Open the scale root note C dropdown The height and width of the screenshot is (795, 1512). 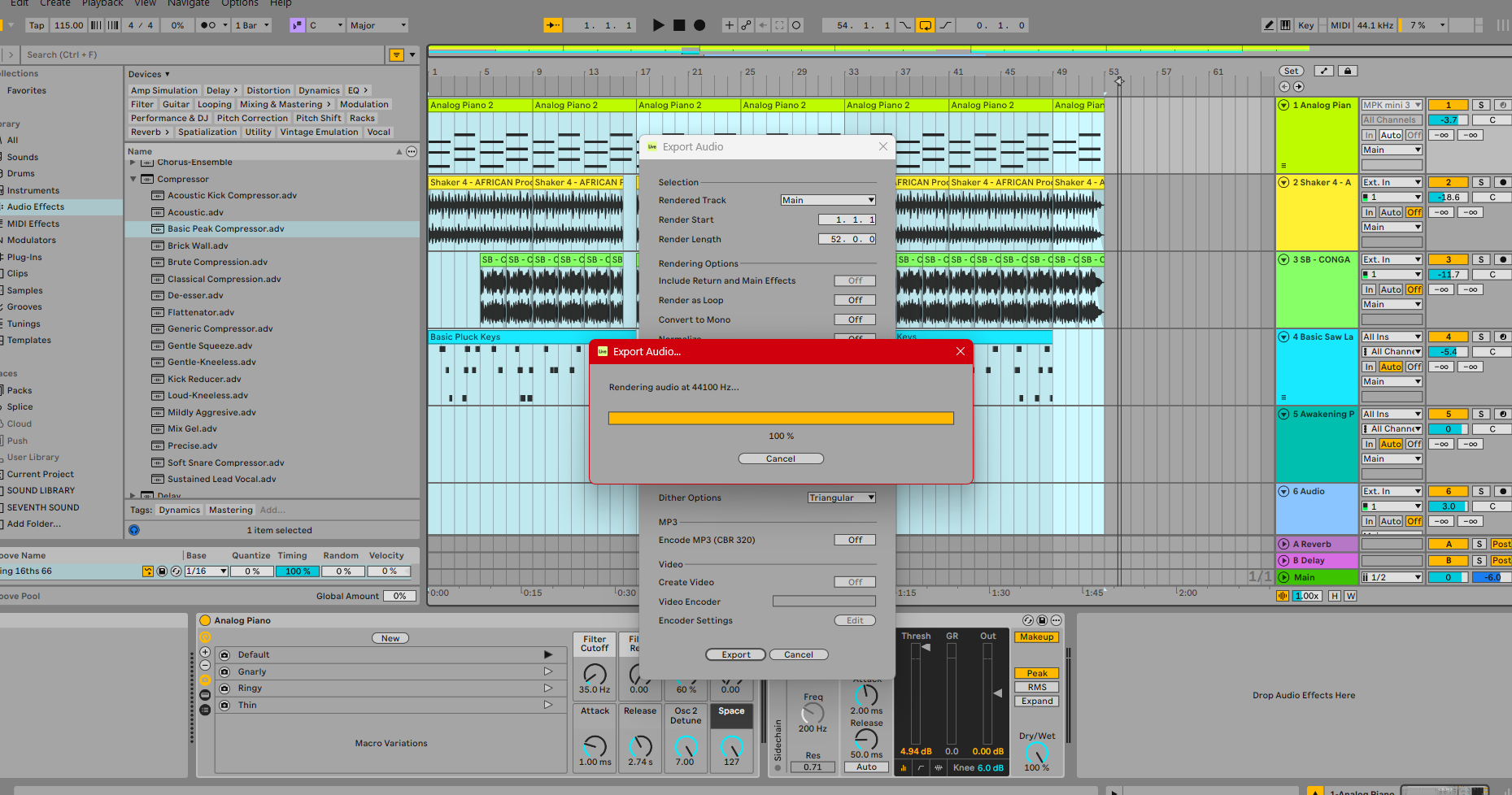point(325,25)
